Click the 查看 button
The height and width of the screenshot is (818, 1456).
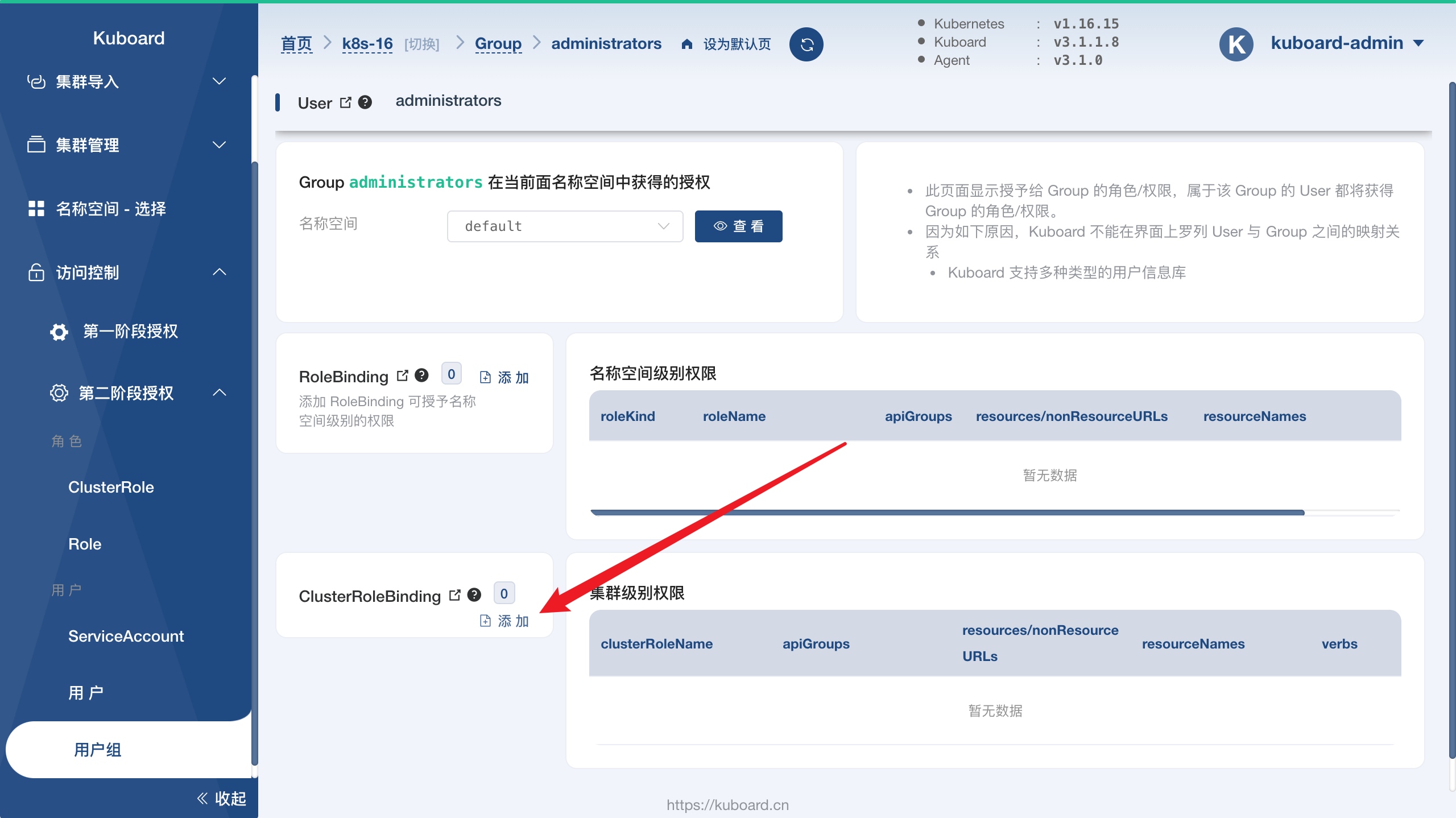tap(738, 226)
